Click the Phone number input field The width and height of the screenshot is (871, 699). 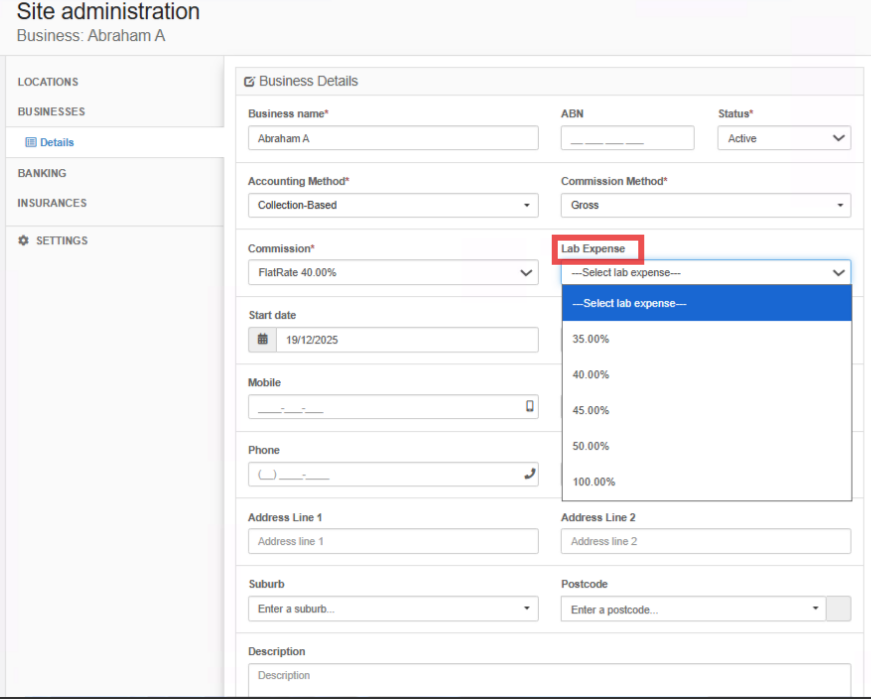coord(393,474)
